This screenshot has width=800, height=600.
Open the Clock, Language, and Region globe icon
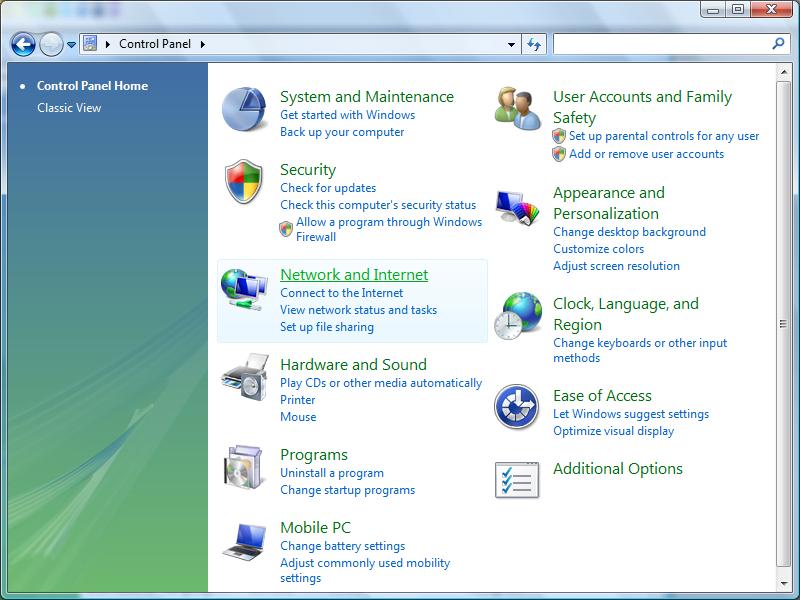(518, 315)
